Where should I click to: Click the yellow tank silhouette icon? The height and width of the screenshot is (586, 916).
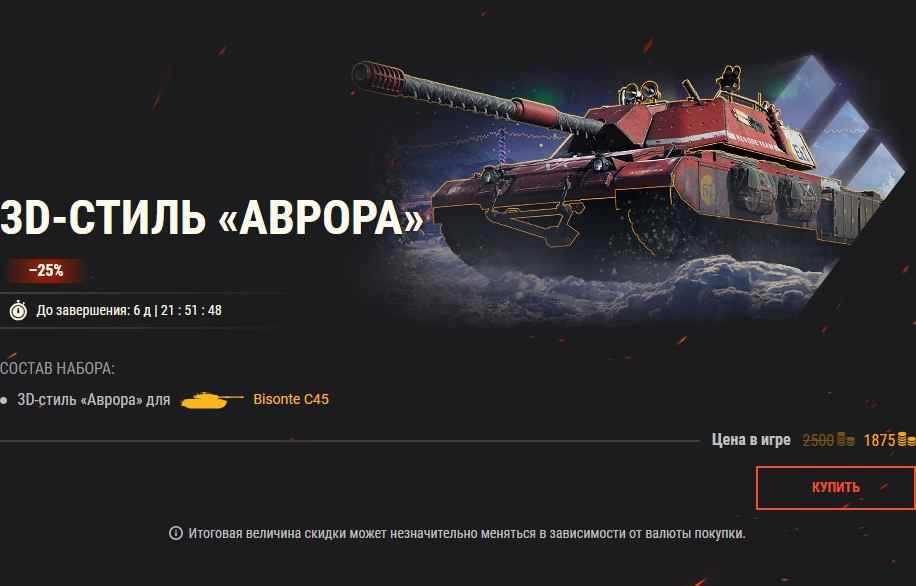[212, 400]
